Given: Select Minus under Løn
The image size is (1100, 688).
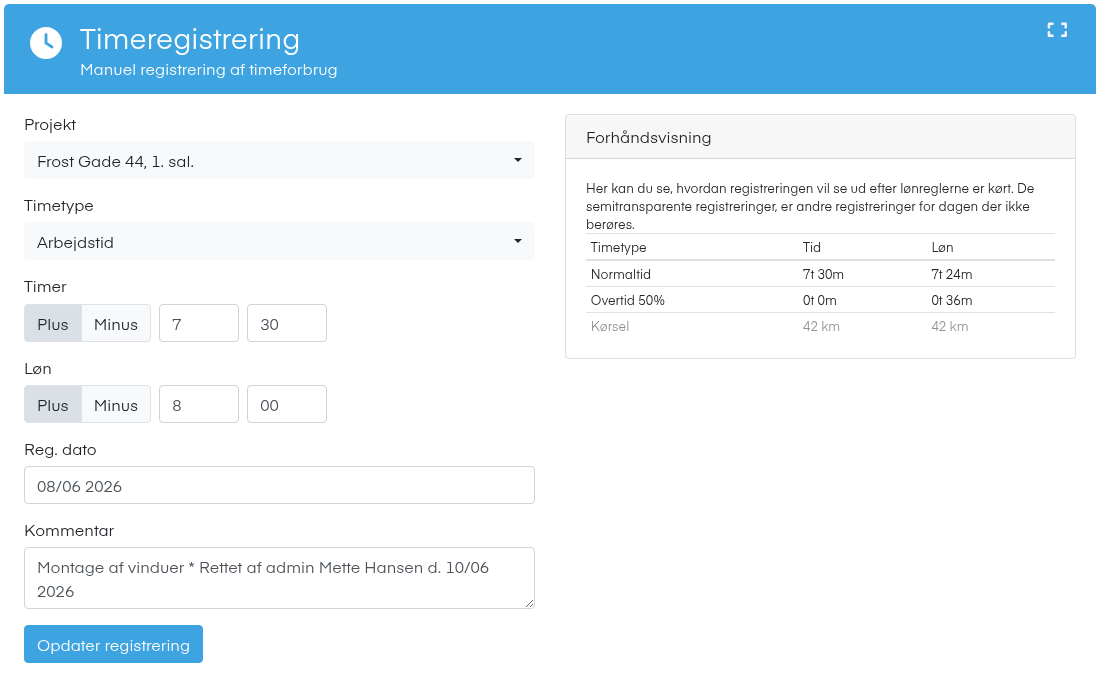Looking at the screenshot, I should [x=116, y=405].
